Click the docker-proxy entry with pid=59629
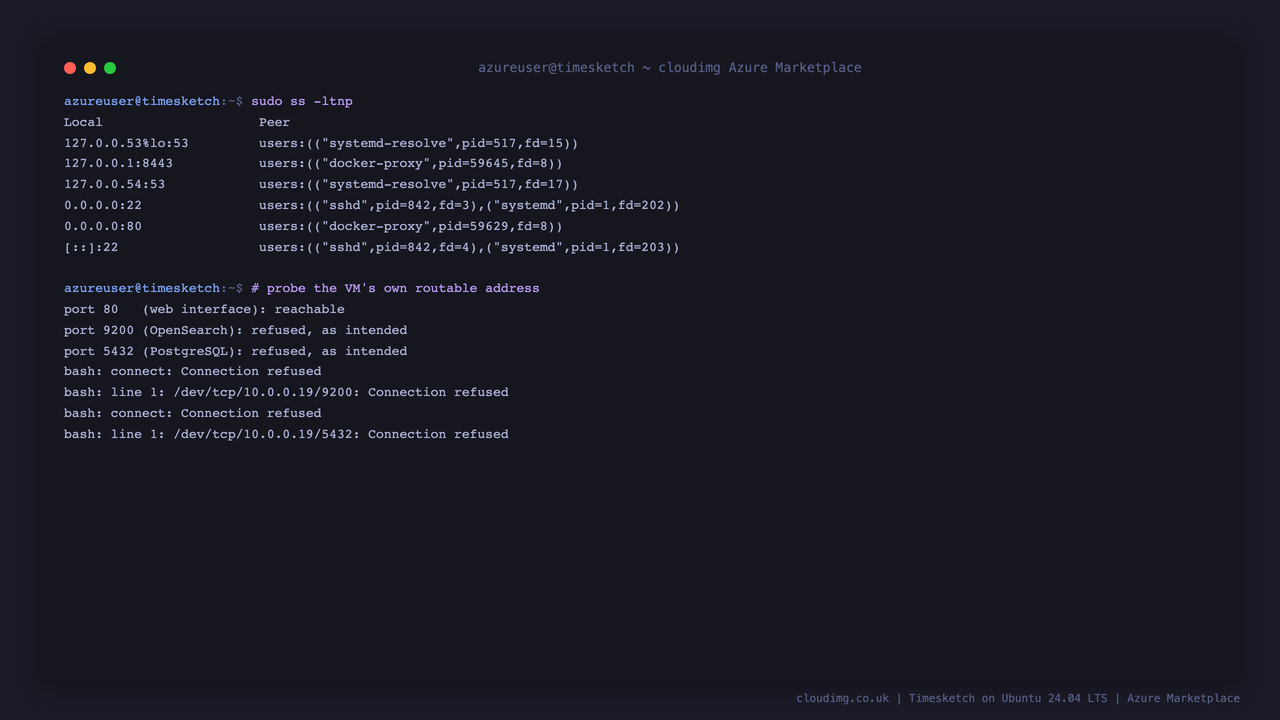The width and height of the screenshot is (1280, 720). (x=411, y=226)
